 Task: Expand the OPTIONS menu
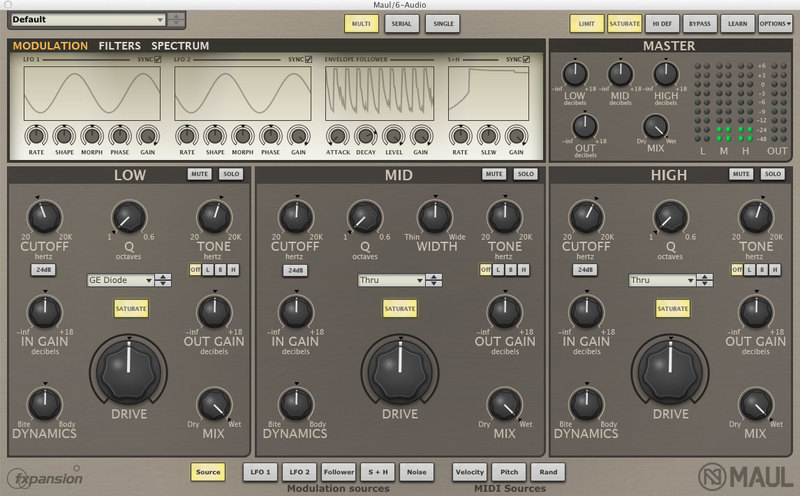pyautogui.click(x=776, y=22)
